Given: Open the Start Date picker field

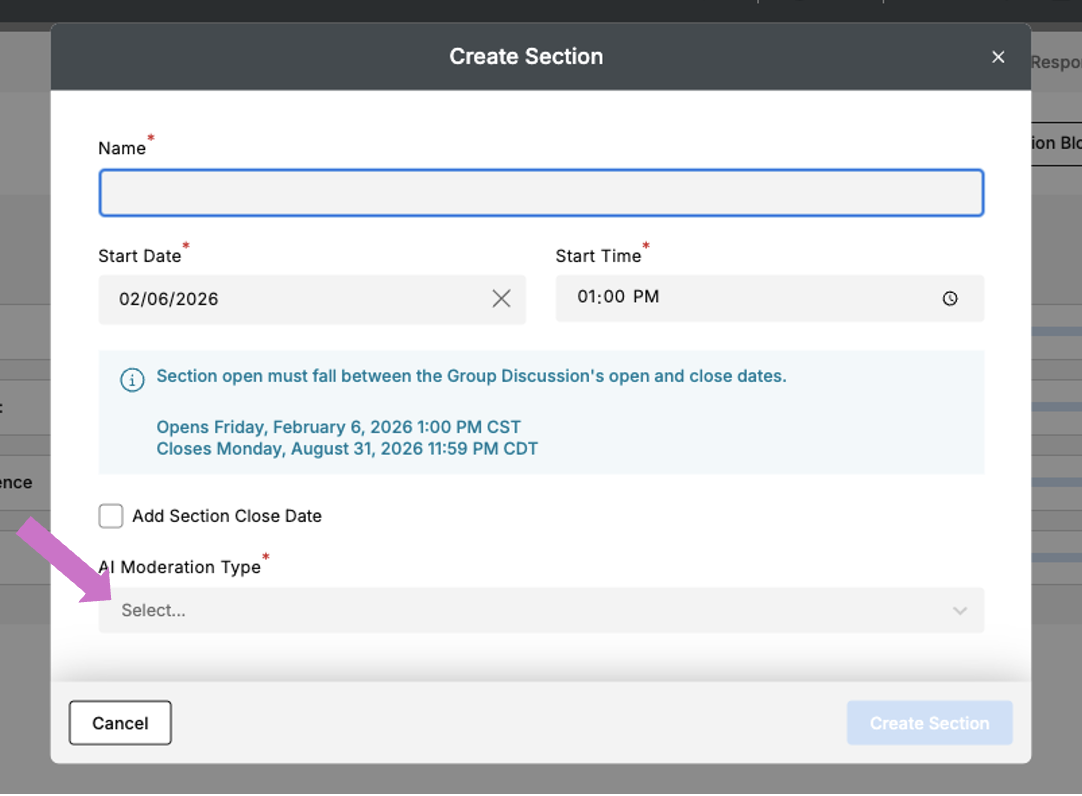Looking at the screenshot, I should (300, 298).
